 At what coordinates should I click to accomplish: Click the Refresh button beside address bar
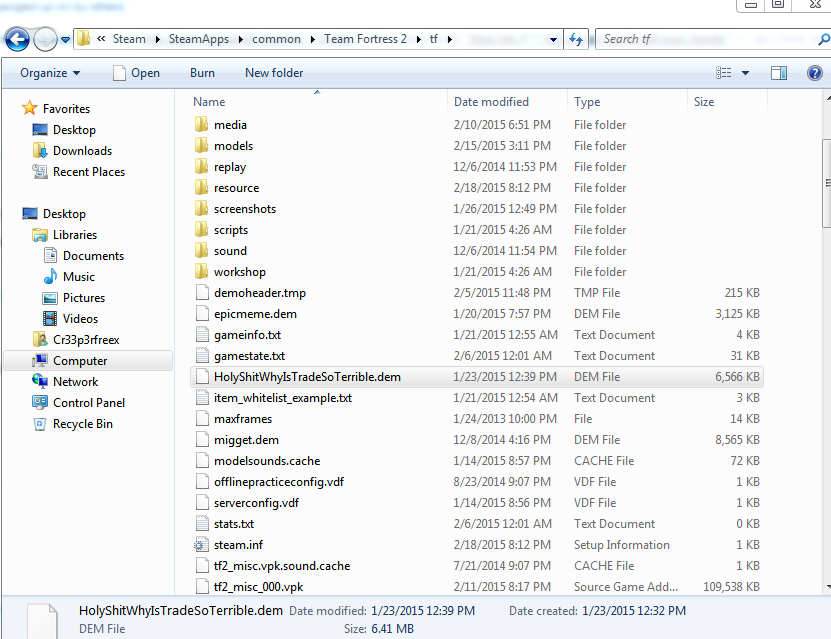pyautogui.click(x=576, y=39)
